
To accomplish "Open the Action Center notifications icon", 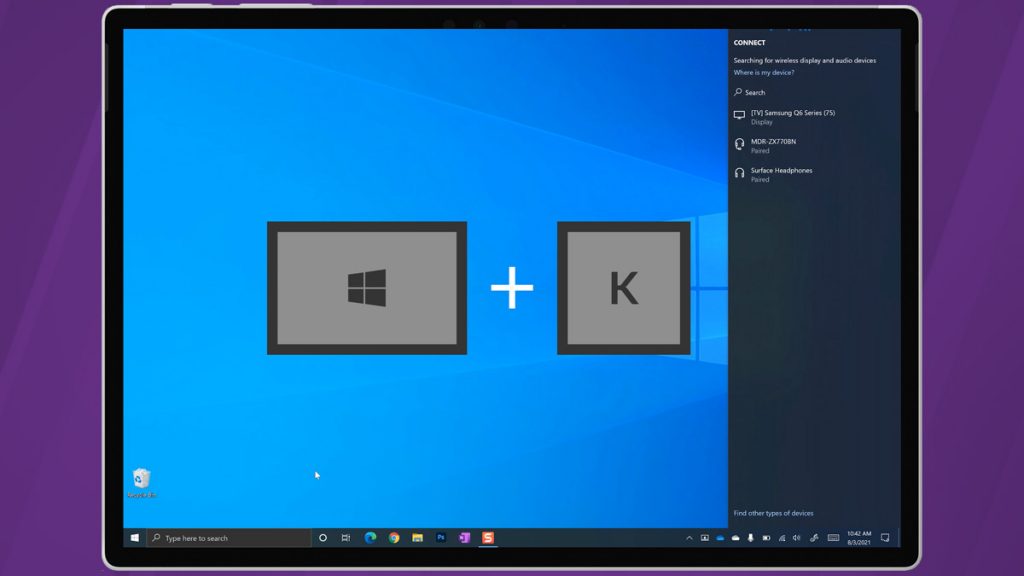I will (x=885, y=538).
